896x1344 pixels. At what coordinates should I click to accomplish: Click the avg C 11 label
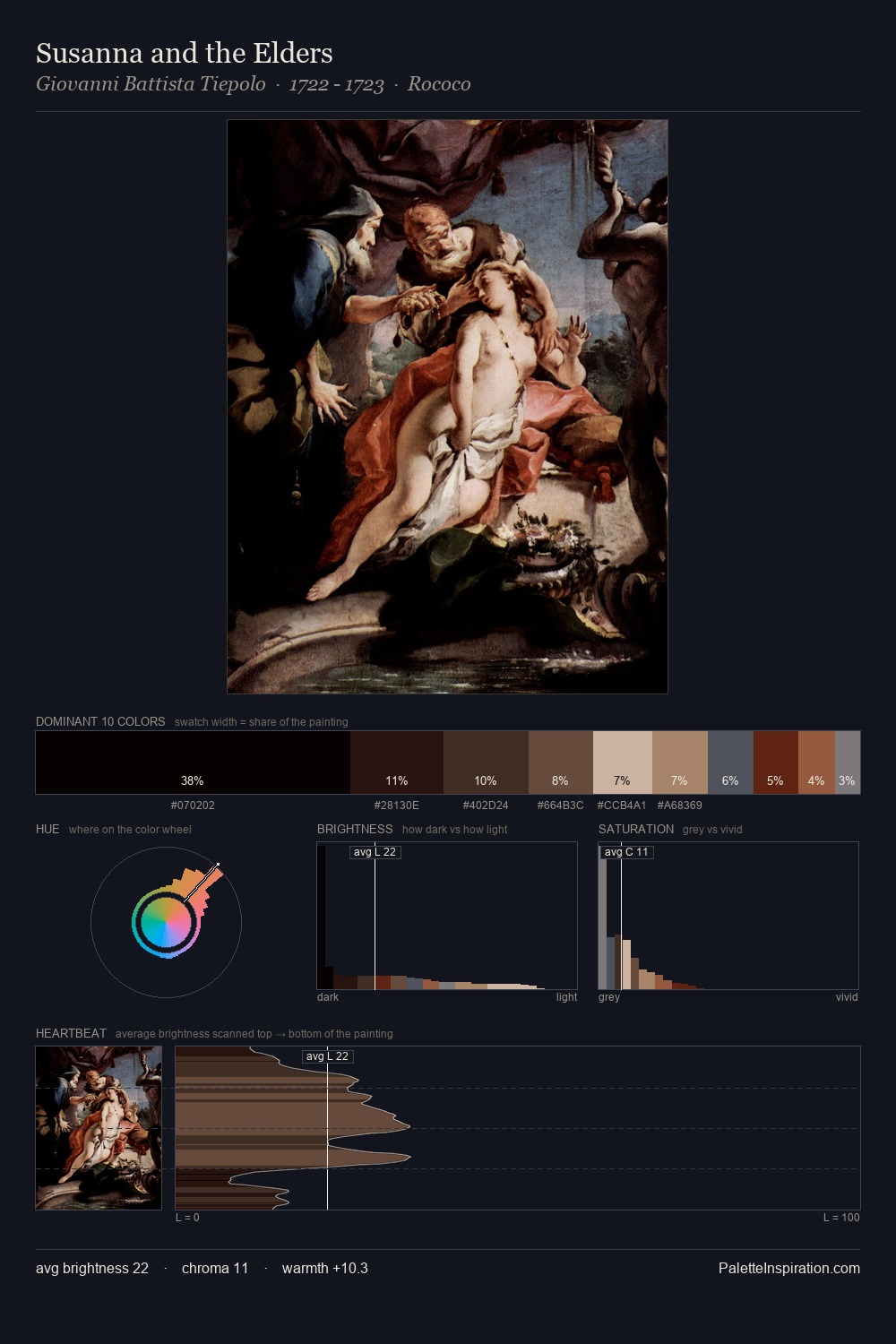point(625,852)
